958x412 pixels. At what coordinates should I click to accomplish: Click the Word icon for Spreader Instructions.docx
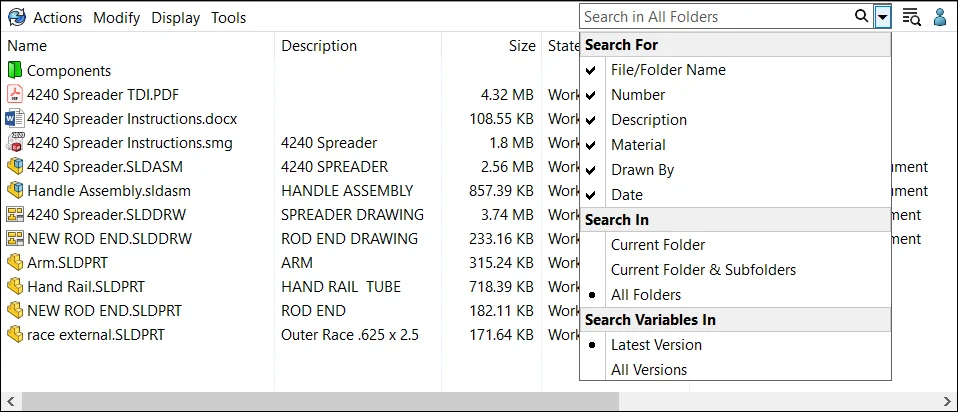pos(15,119)
